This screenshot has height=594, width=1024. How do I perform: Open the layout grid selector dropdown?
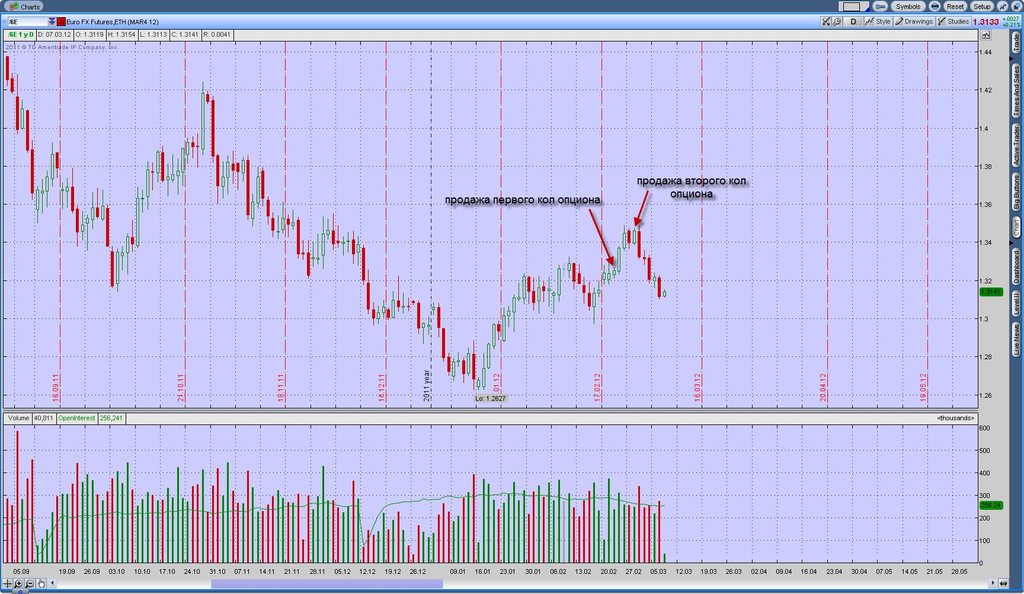tap(854, 7)
